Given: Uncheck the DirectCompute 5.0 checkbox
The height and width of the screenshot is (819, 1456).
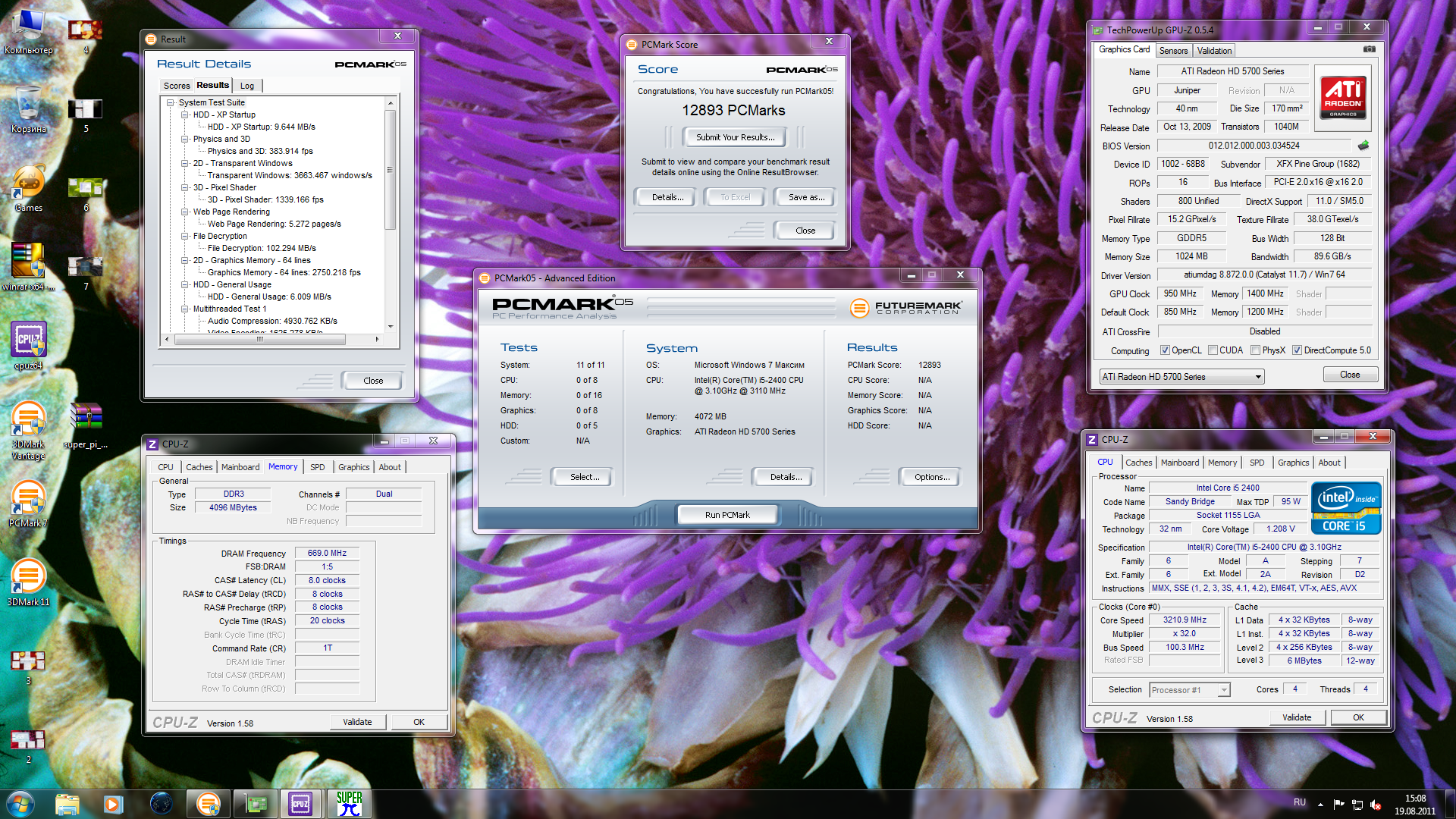Looking at the screenshot, I should tap(1298, 350).
